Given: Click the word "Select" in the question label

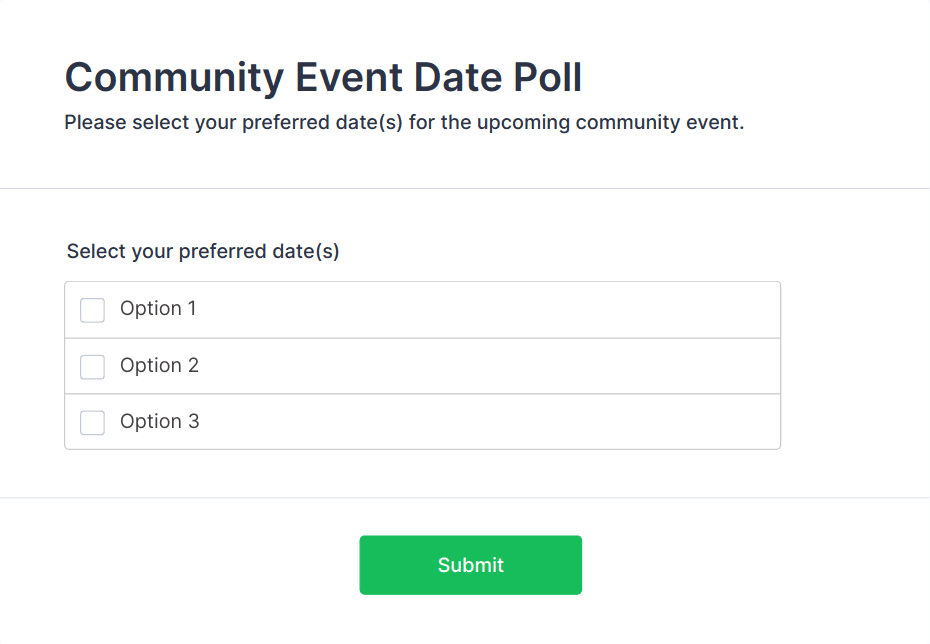Looking at the screenshot, I should click(x=95, y=252).
